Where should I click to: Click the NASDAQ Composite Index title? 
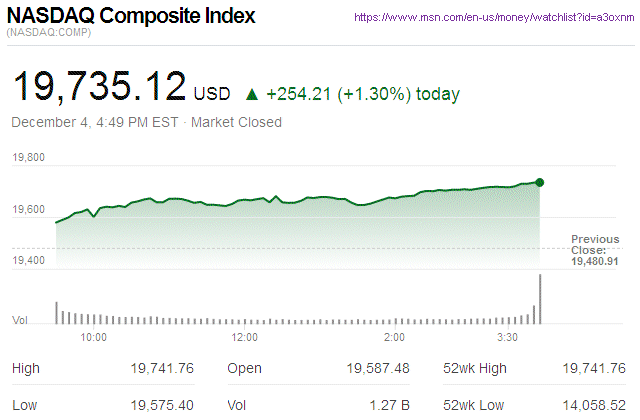click(x=131, y=17)
